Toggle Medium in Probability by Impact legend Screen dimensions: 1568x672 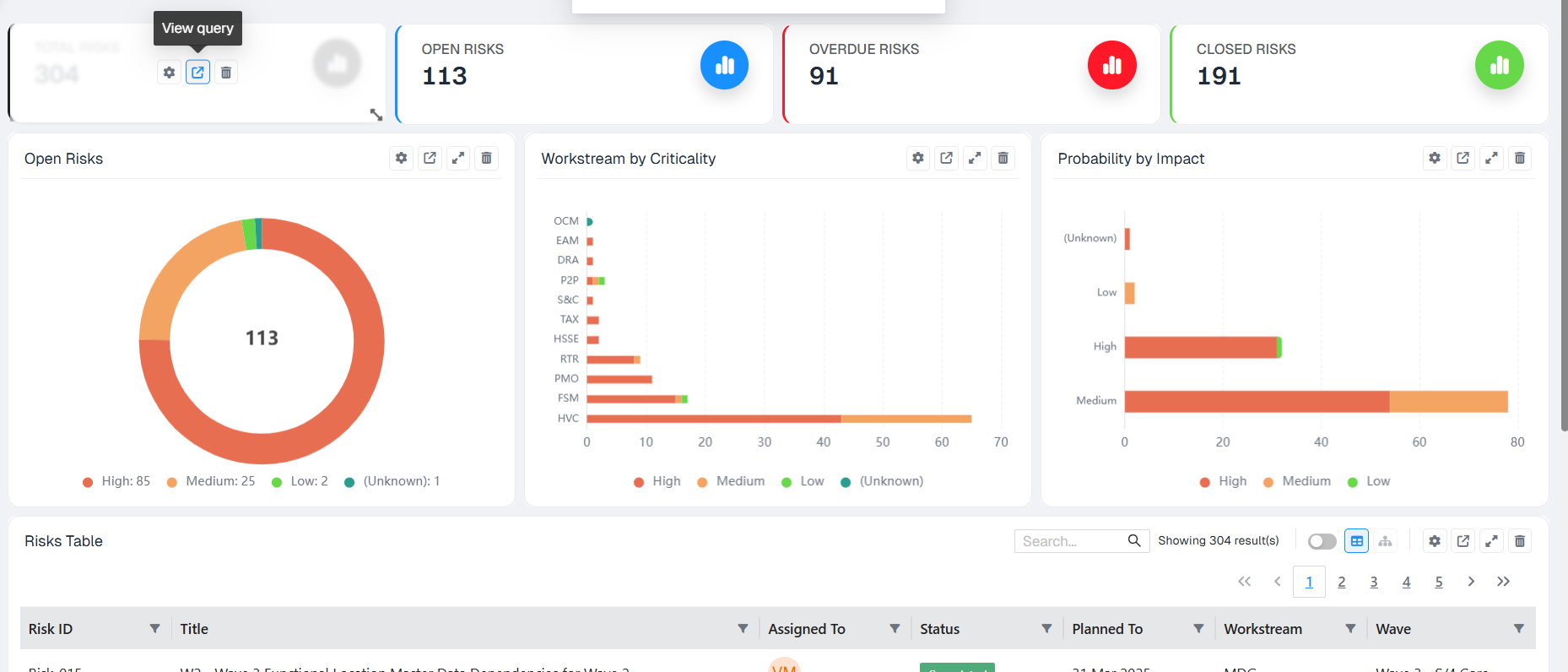(1297, 481)
